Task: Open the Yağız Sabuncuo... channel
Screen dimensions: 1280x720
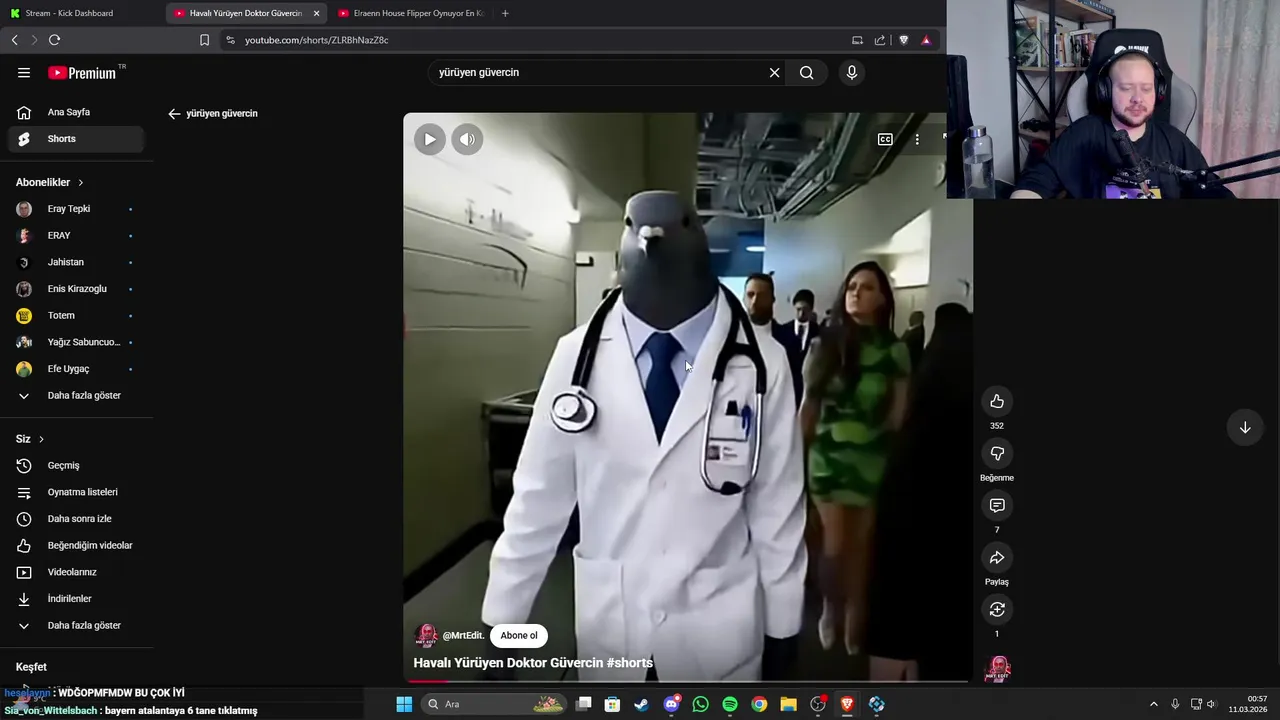Action: click(x=75, y=342)
